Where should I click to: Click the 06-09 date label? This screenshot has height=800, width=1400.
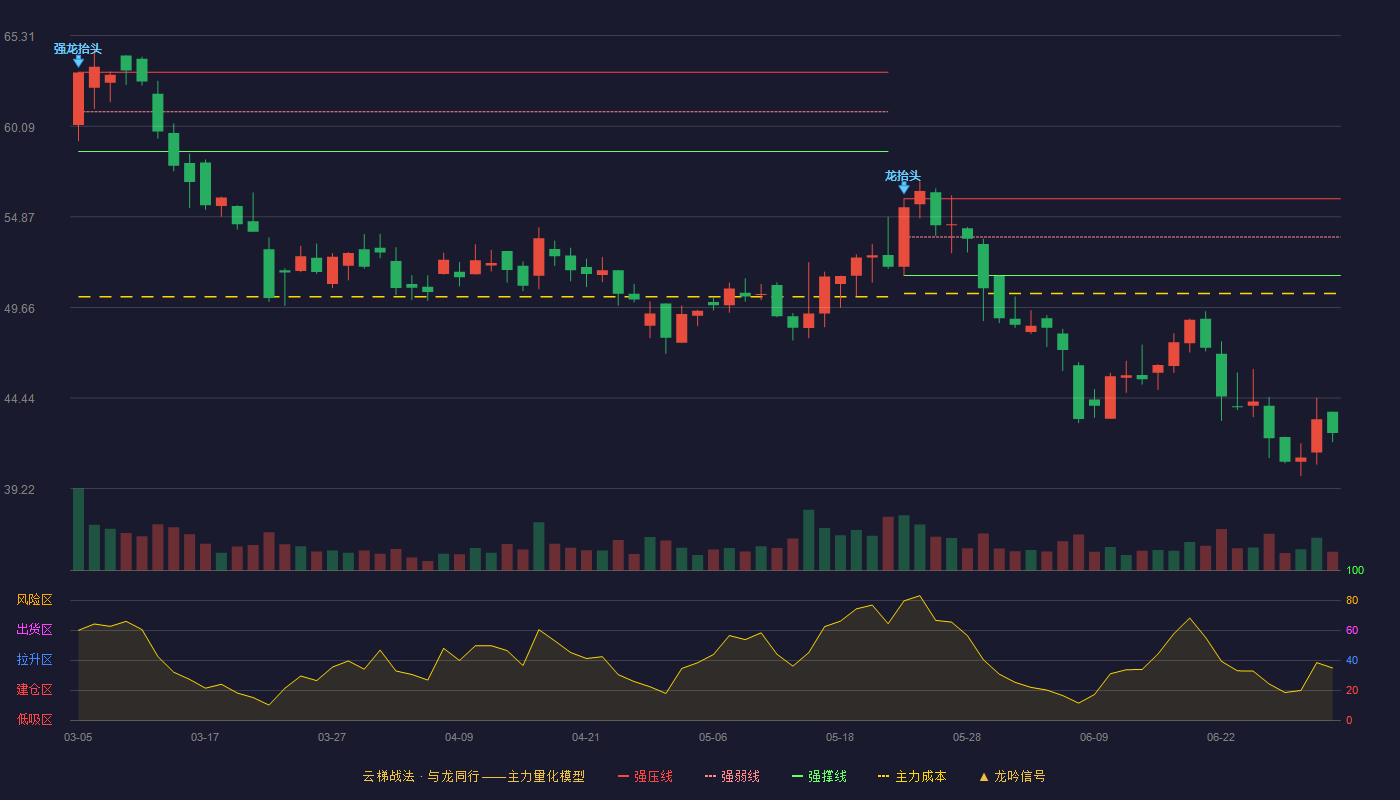click(x=1094, y=737)
